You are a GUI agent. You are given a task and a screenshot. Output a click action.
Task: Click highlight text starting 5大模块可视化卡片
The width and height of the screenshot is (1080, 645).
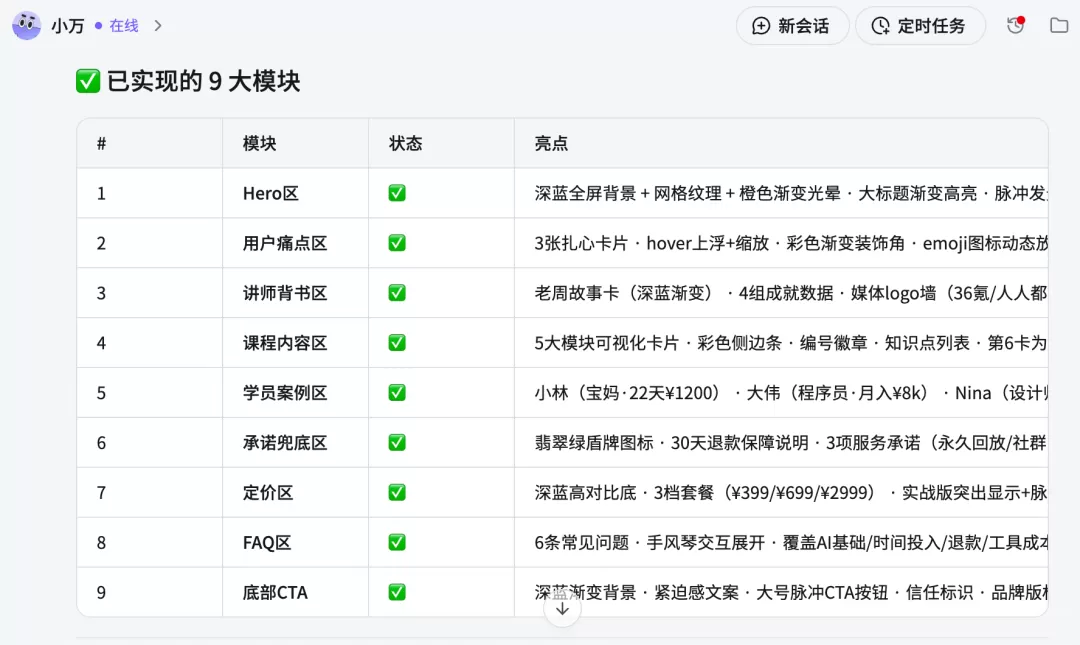791,342
